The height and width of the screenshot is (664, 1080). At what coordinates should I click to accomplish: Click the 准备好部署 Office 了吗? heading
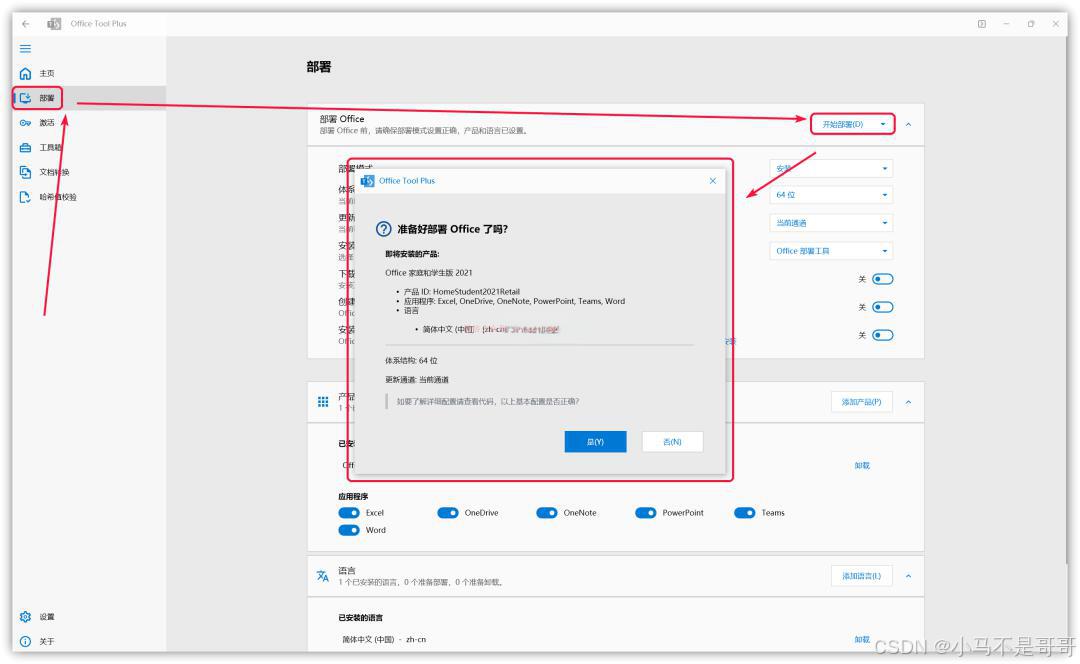point(453,229)
